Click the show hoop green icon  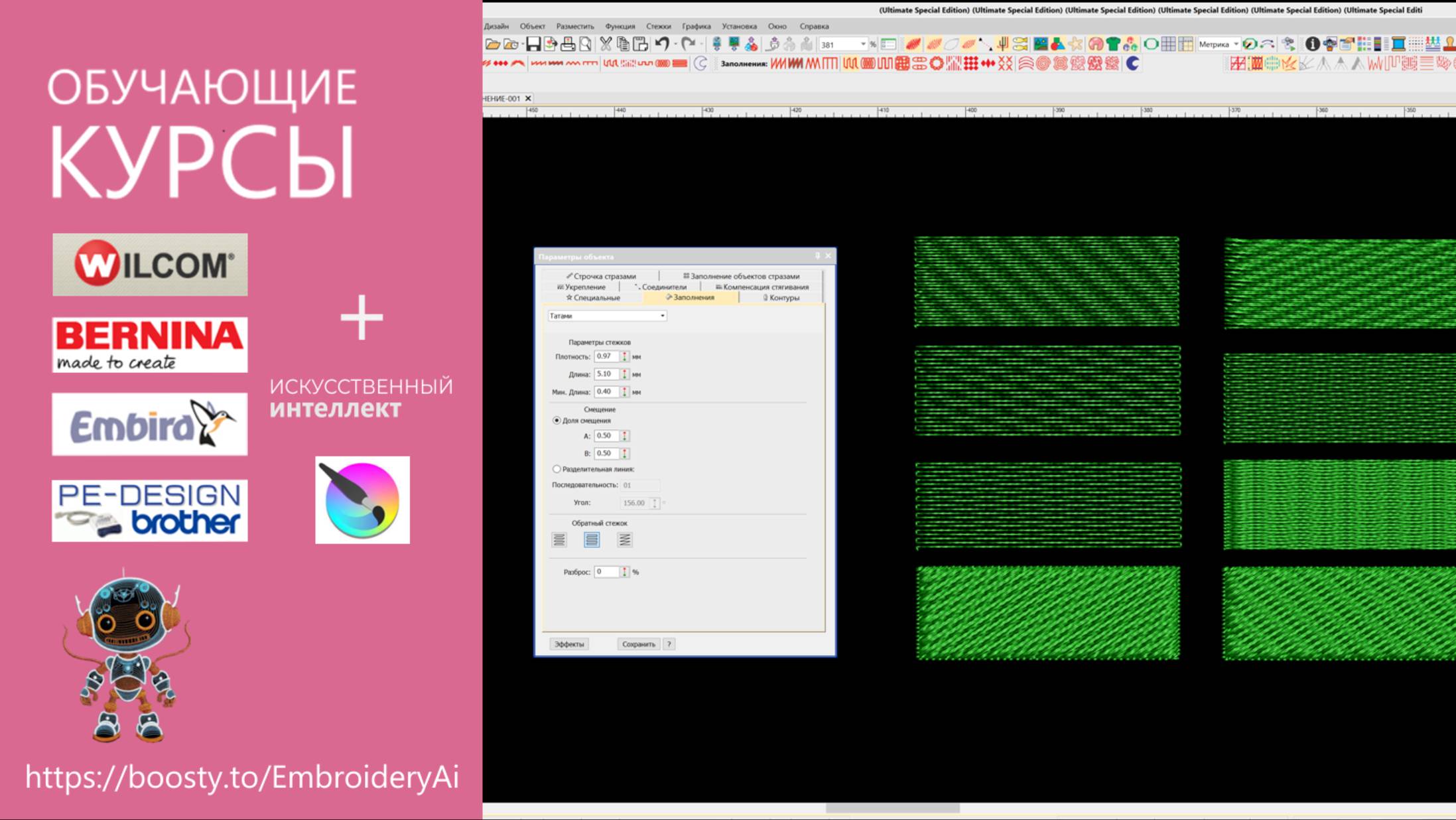tap(1151, 44)
